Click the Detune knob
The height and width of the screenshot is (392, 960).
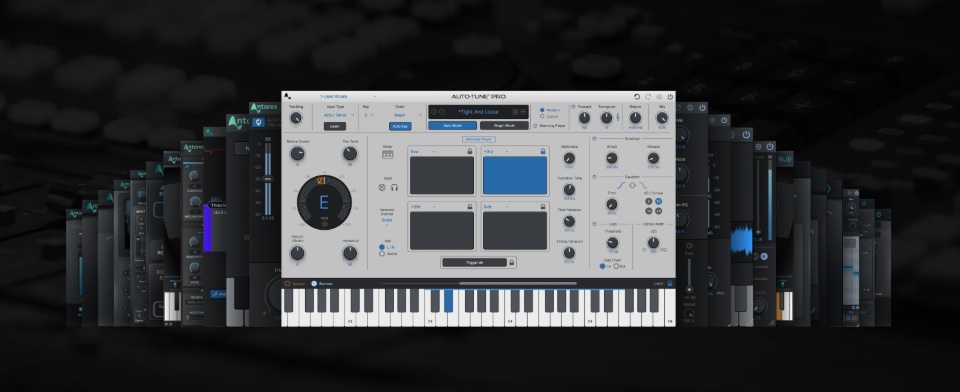pyautogui.click(x=635, y=118)
